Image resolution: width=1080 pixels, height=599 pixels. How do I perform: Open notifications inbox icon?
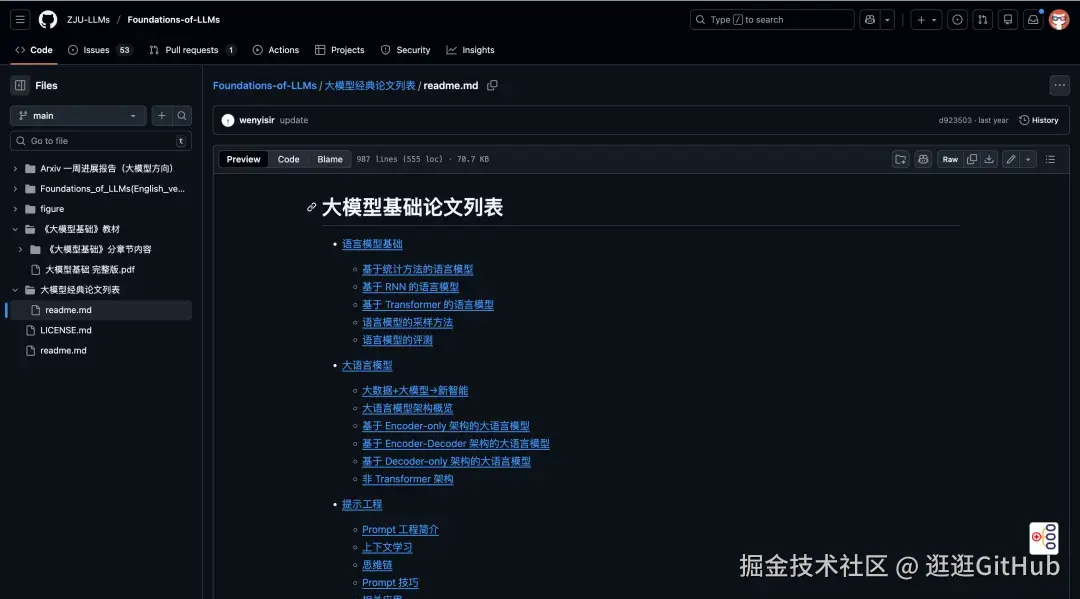[x=1032, y=19]
